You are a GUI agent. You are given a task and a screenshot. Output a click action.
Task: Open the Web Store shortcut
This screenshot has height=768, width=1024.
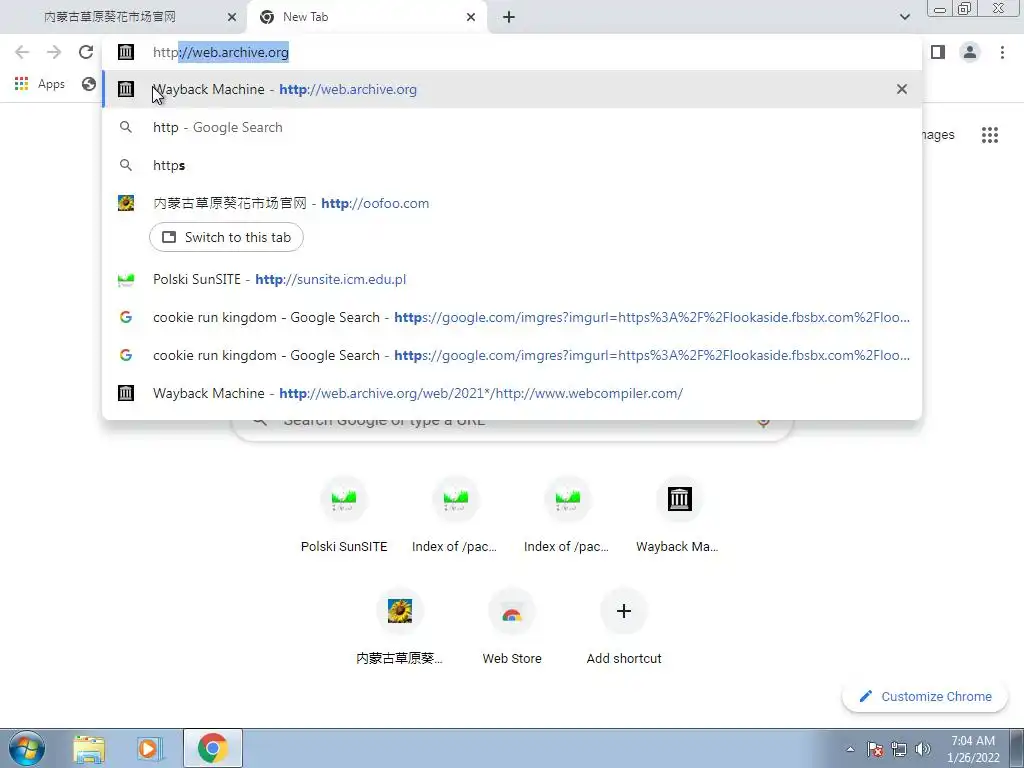512,627
